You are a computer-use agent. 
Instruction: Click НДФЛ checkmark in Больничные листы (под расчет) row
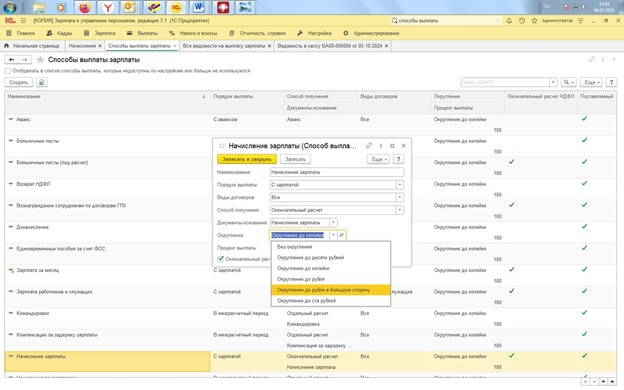(x=511, y=162)
